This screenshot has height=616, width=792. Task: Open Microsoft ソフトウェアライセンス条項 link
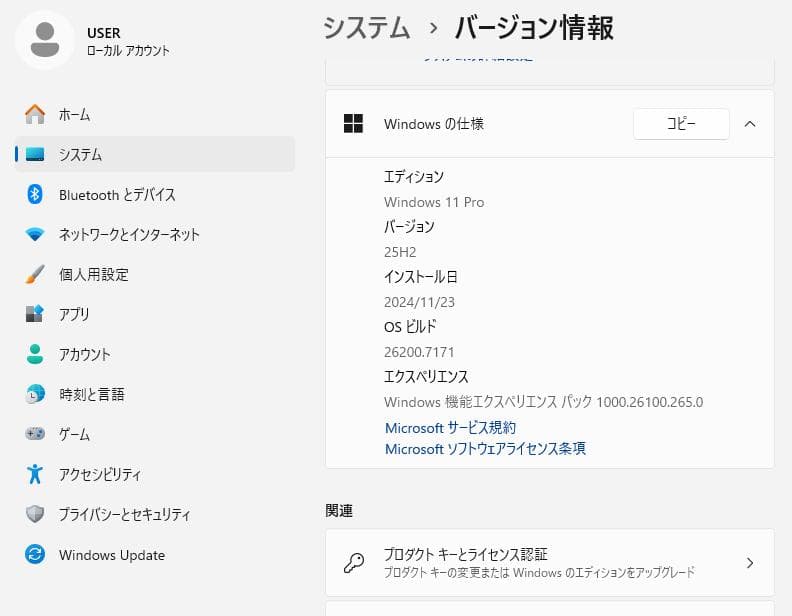(x=485, y=449)
